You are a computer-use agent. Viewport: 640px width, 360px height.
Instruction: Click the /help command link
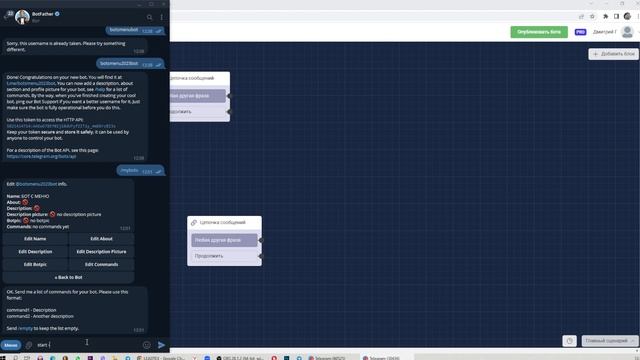[100, 89]
